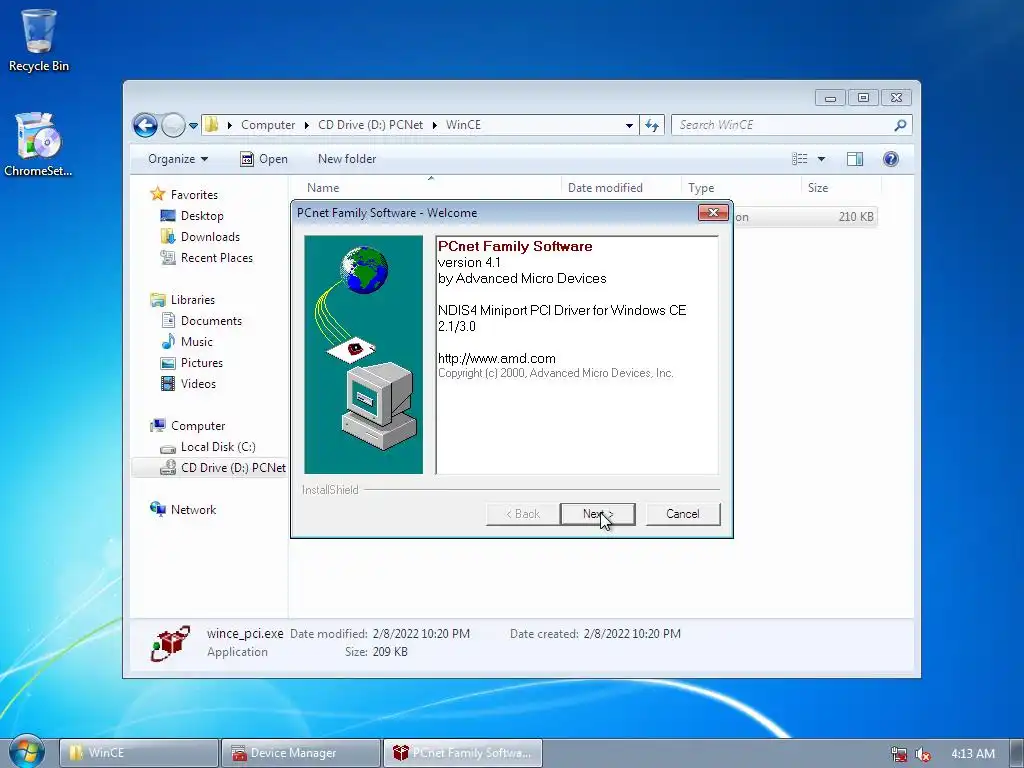Open the Videos library

(198, 383)
